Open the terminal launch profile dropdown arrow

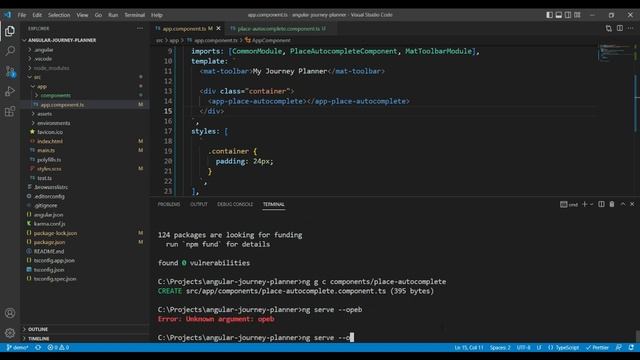591,204
